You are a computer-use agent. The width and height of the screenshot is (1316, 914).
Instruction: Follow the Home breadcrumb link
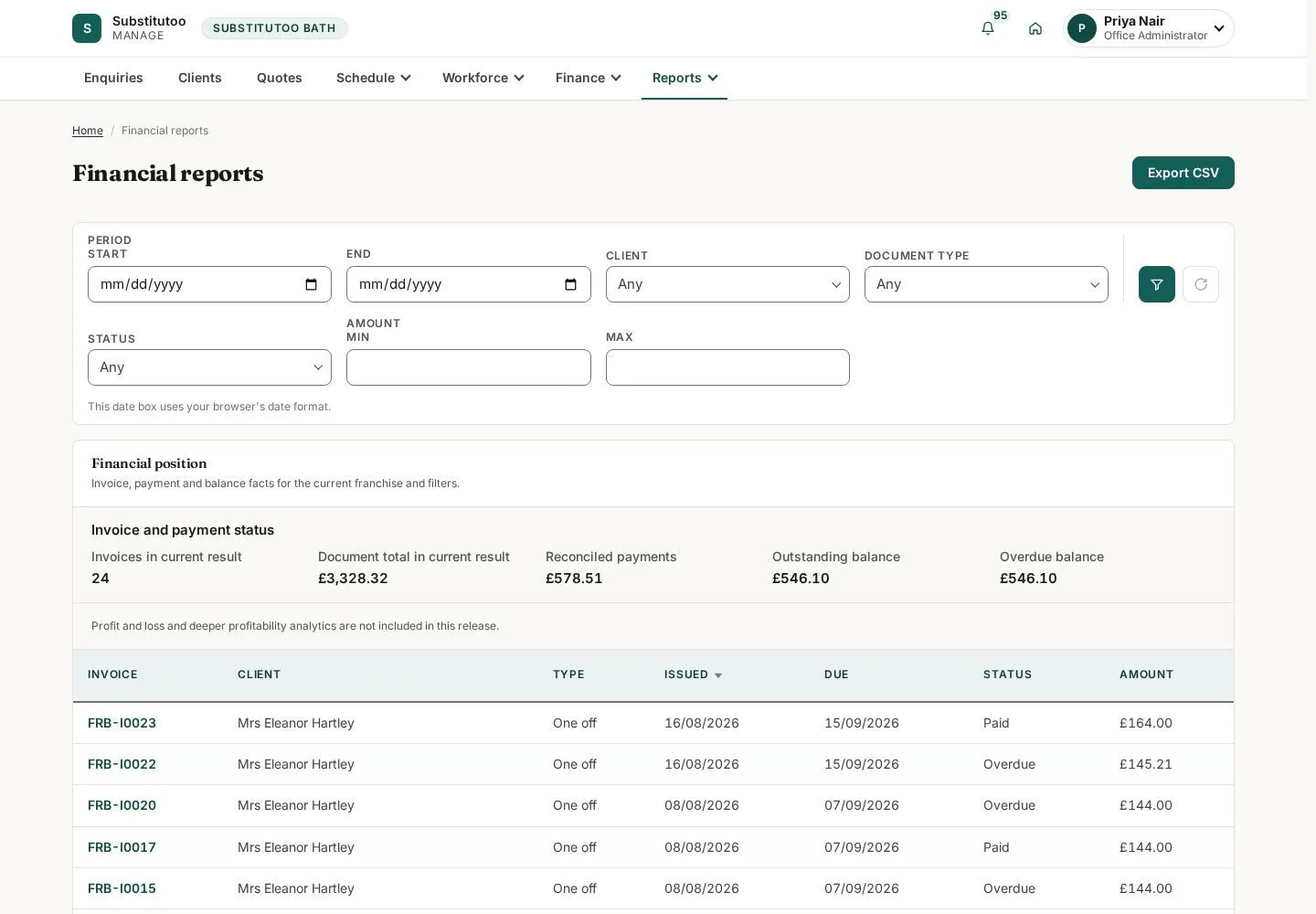pyautogui.click(x=88, y=131)
